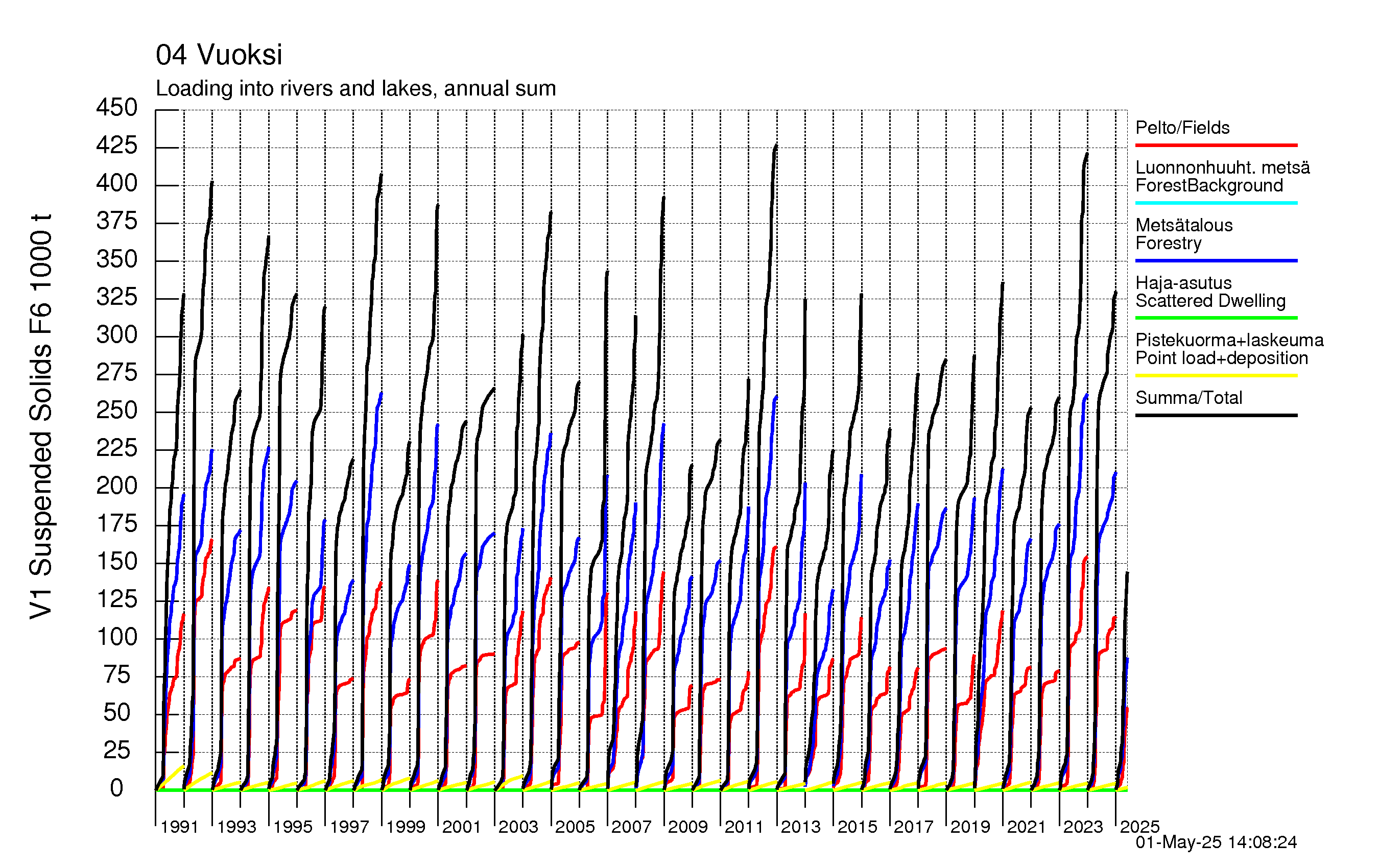The height and width of the screenshot is (868, 1379).
Task: Select the 'Pelto/Fields' legend label
Action: [x=1182, y=128]
